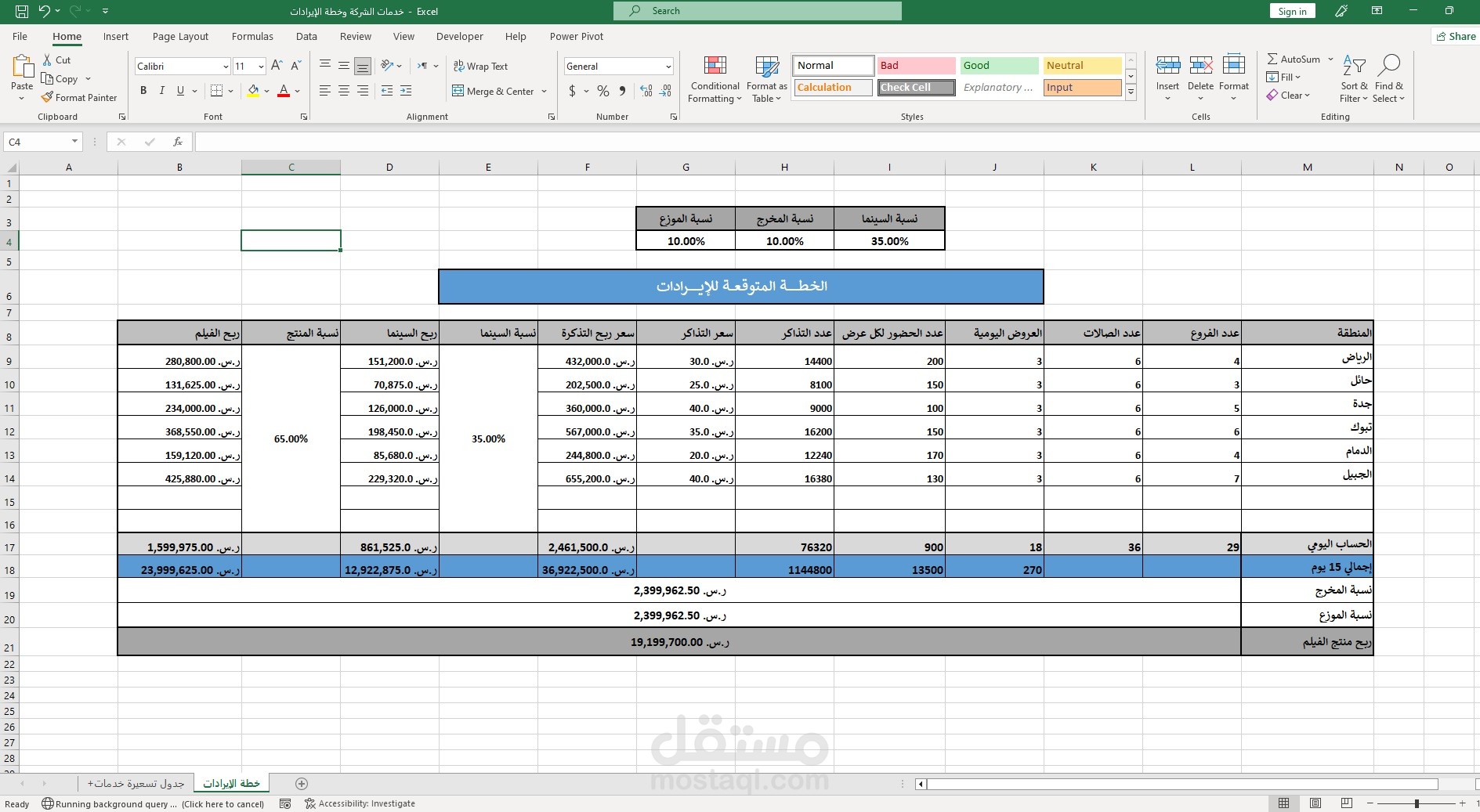Open Find & Select menu
This screenshot has height=812, width=1480.
pyautogui.click(x=1389, y=78)
